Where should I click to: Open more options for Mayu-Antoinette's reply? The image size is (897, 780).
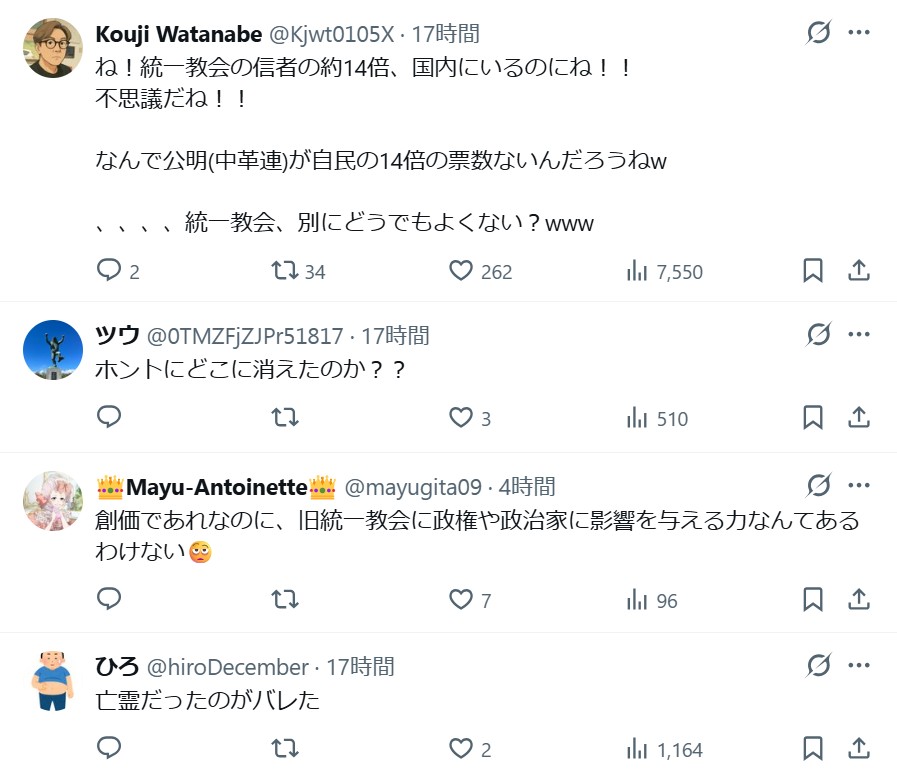pyautogui.click(x=859, y=486)
